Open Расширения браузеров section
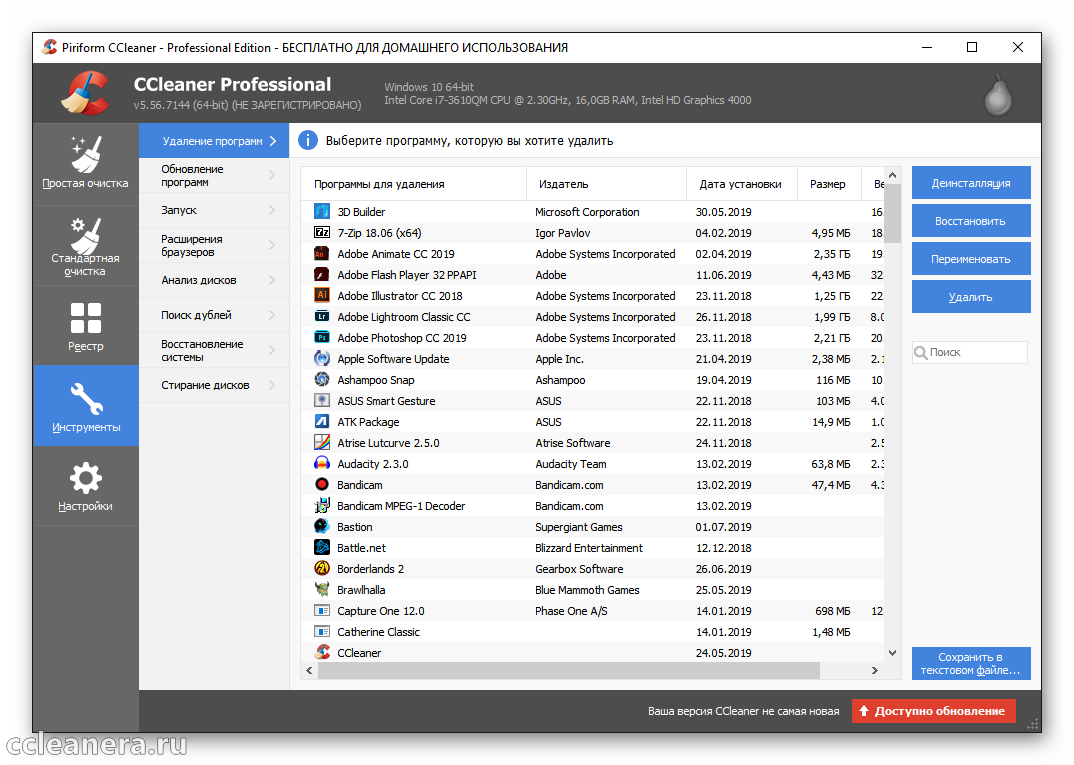The image size is (1074, 765). 213,246
